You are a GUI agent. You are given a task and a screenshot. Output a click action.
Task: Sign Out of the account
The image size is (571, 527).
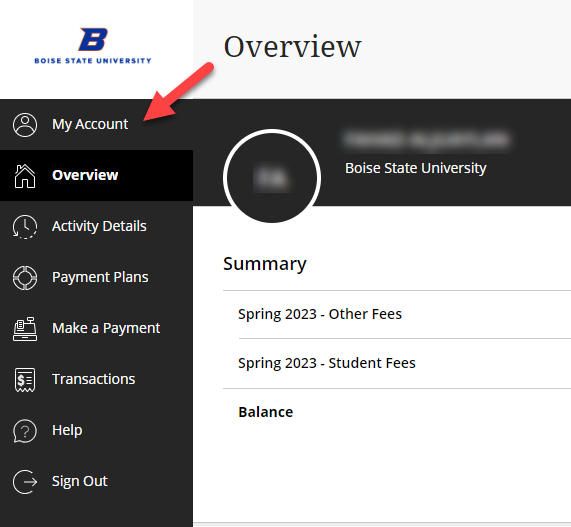point(97,481)
